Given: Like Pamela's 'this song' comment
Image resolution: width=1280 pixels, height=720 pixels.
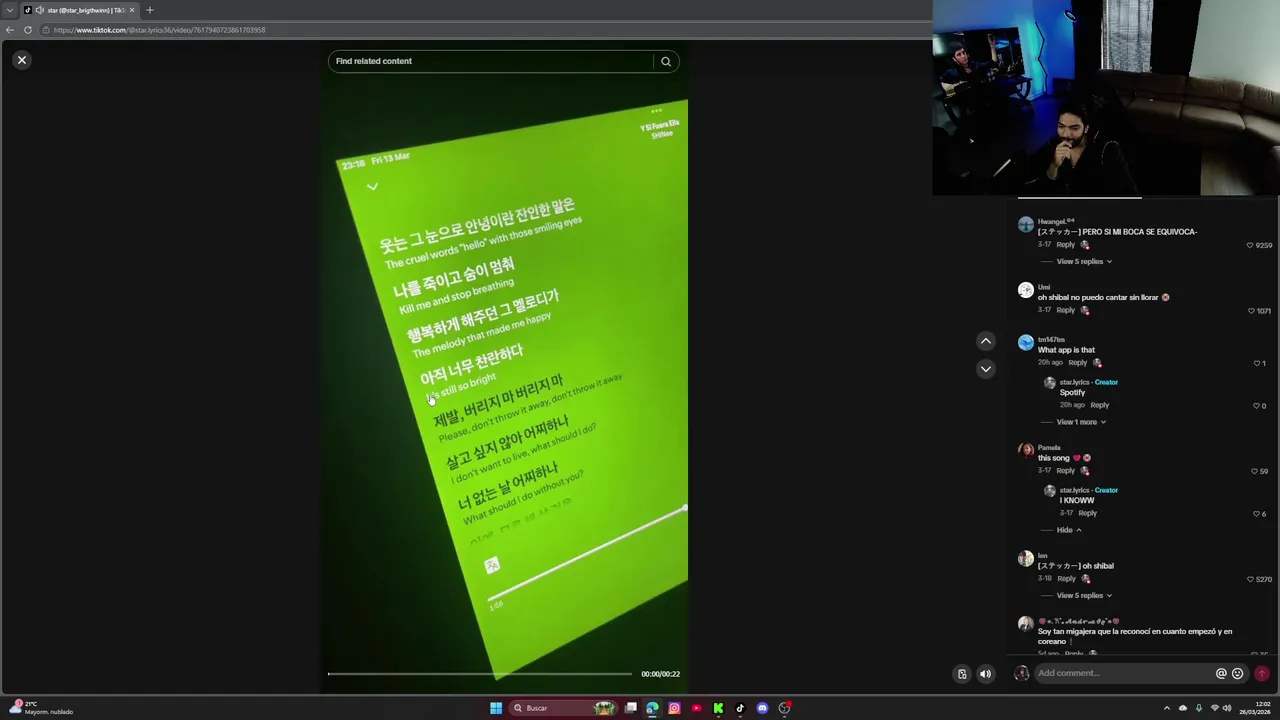Looking at the screenshot, I should click(1254, 471).
